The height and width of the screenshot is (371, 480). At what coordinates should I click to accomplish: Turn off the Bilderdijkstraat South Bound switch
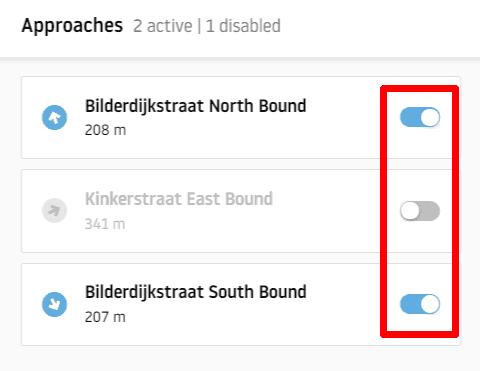420,304
